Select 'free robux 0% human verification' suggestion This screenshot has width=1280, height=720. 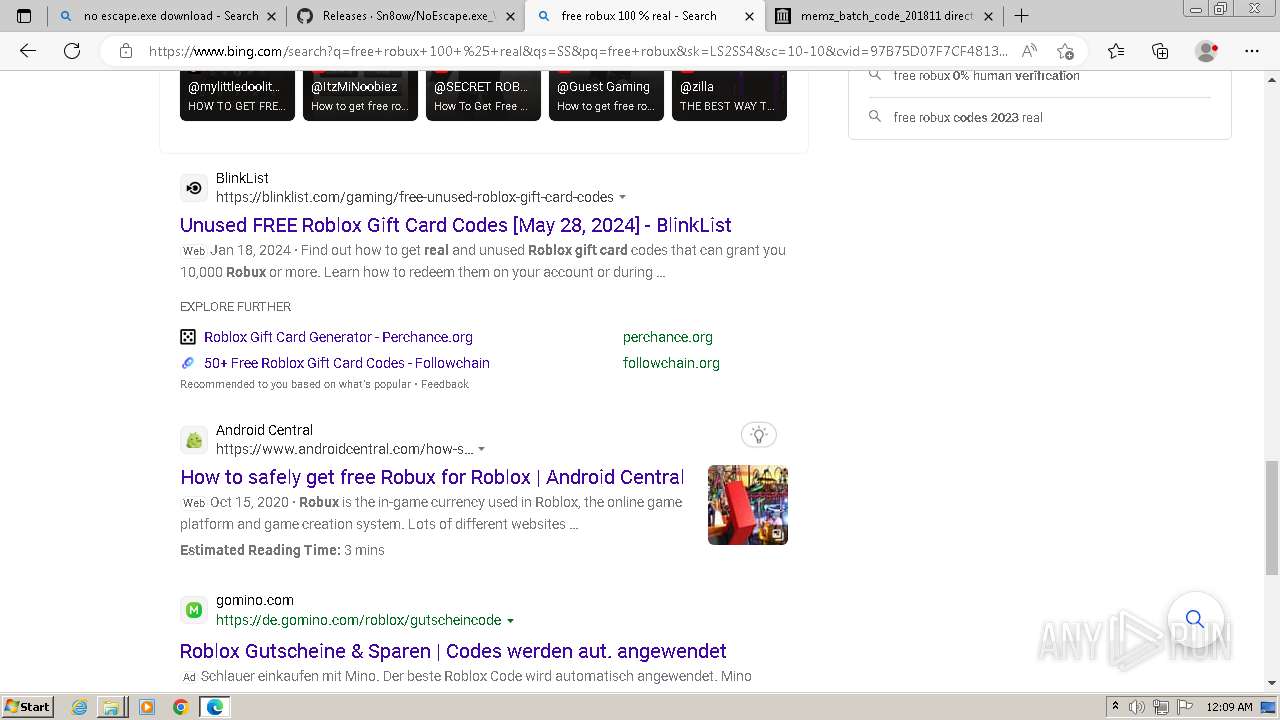[x=986, y=76]
